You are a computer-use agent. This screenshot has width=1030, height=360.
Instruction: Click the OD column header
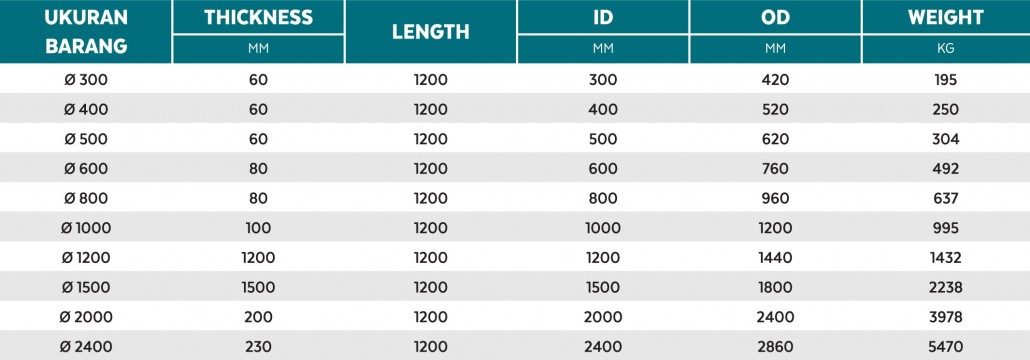pos(775,17)
